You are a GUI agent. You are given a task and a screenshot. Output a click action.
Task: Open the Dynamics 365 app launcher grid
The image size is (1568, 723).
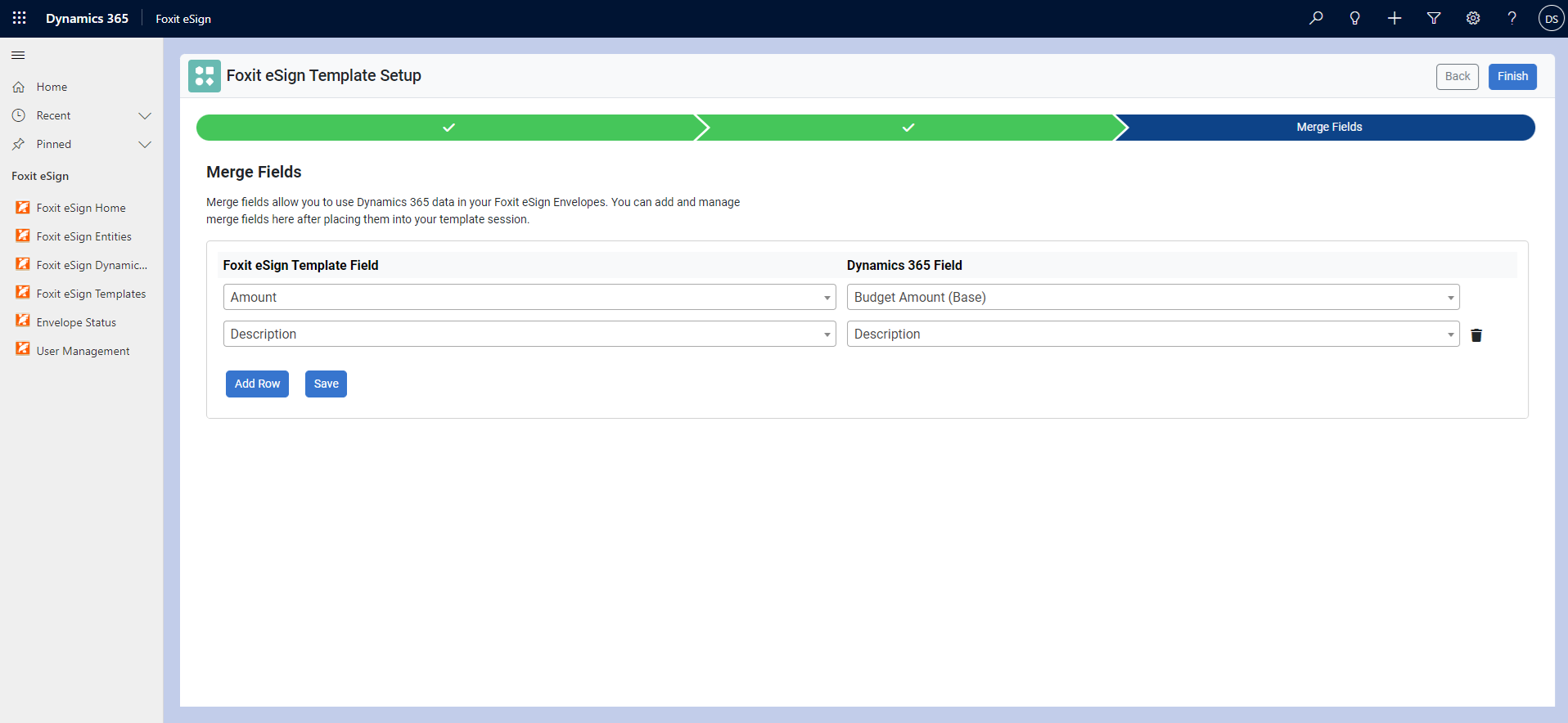(20, 18)
